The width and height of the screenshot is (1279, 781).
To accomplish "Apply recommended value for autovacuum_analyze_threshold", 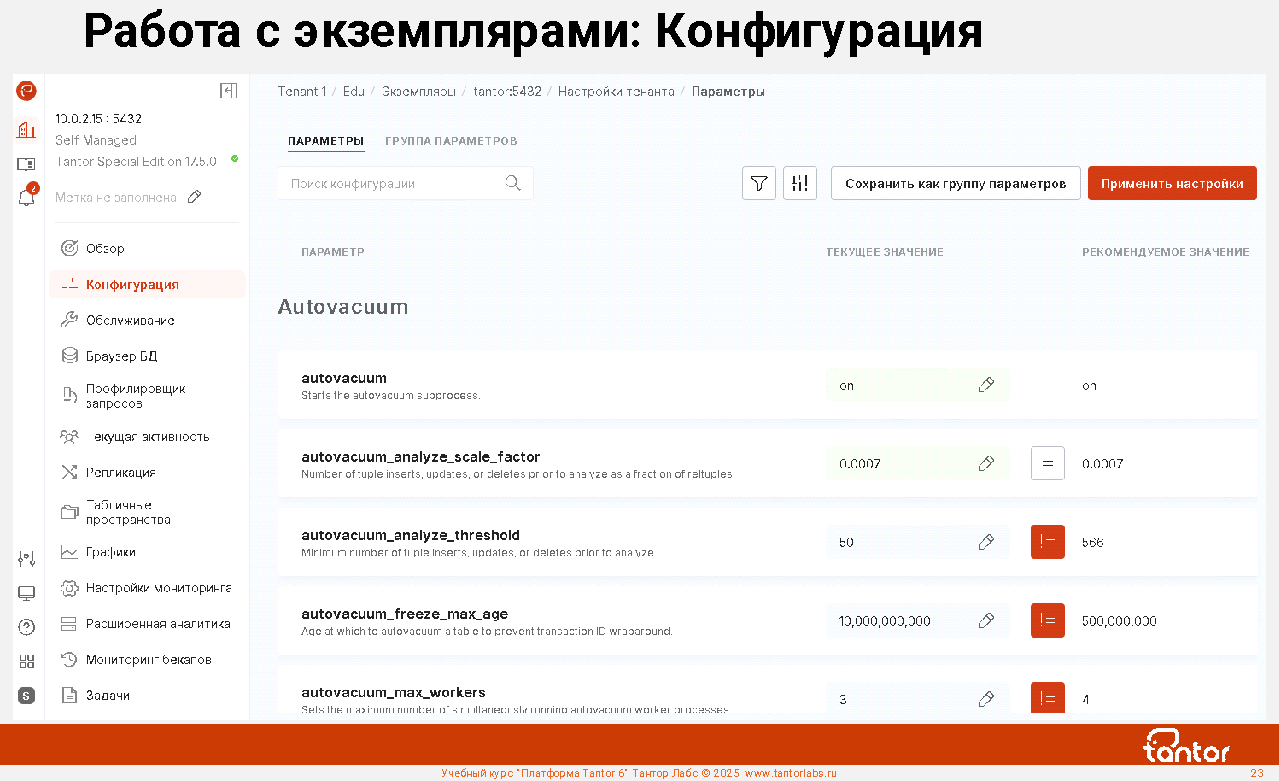I will [1048, 542].
